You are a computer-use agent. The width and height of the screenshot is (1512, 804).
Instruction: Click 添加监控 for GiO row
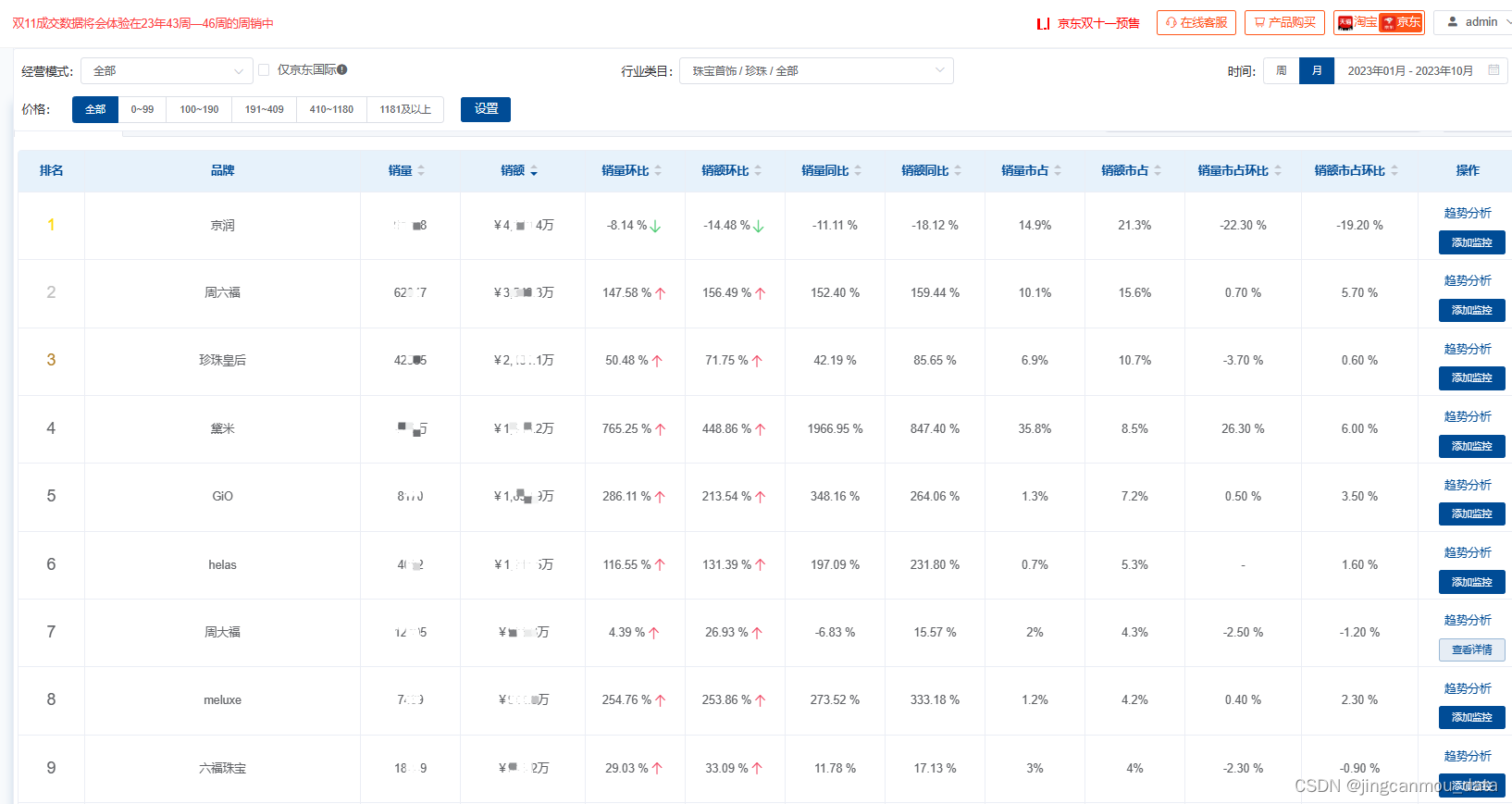pyautogui.click(x=1471, y=513)
